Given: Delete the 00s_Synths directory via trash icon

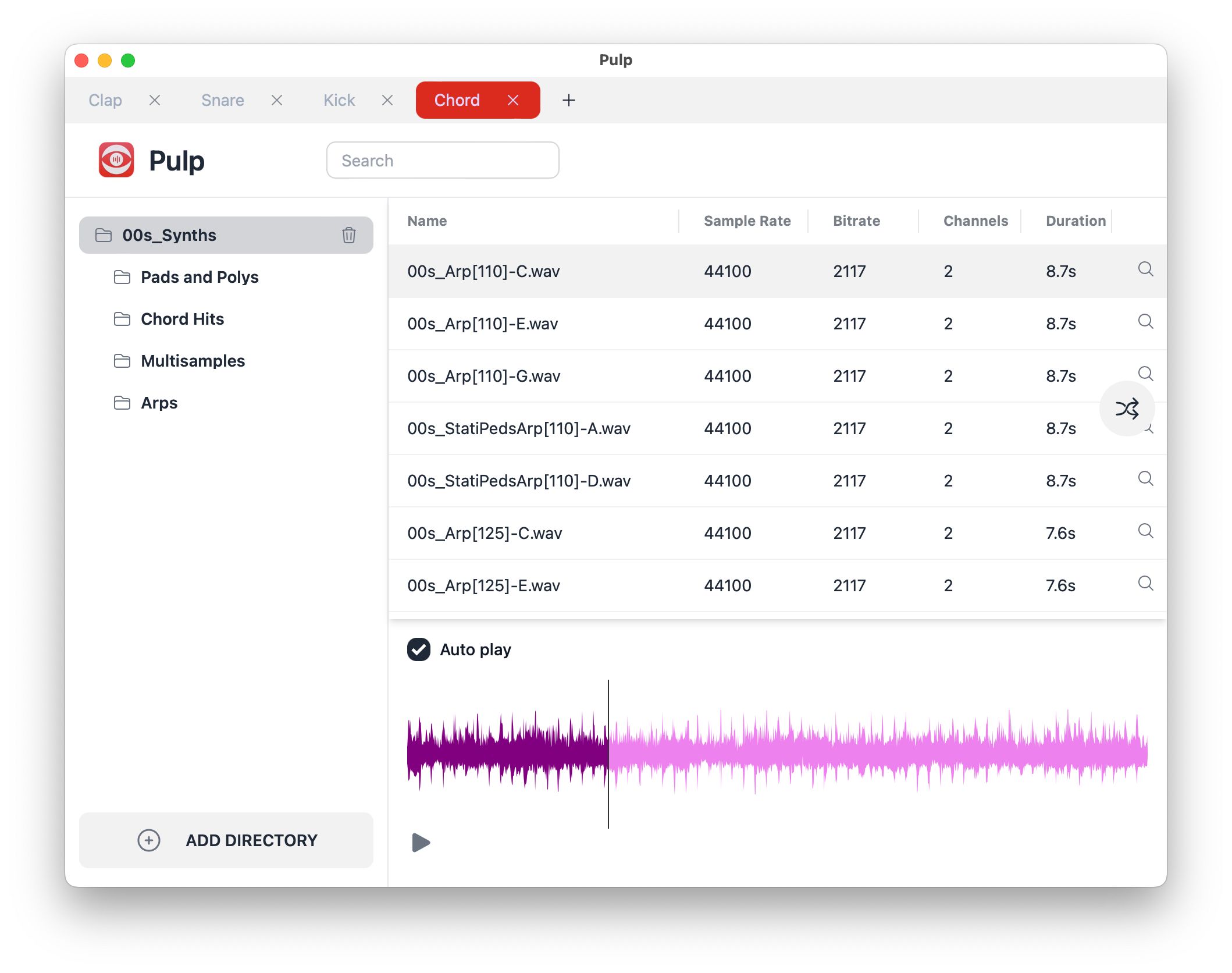Looking at the screenshot, I should [348, 235].
